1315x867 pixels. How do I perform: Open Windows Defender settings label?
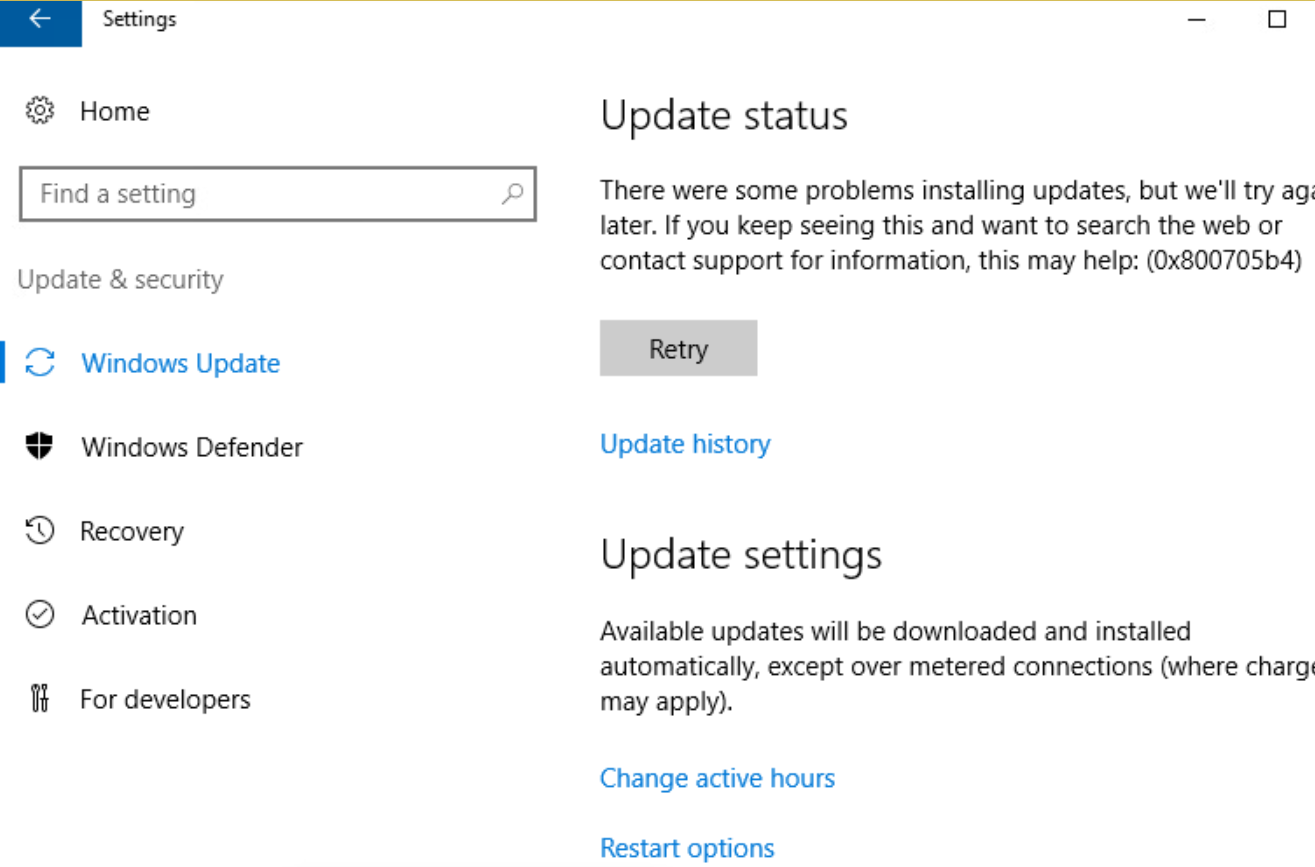(x=192, y=447)
